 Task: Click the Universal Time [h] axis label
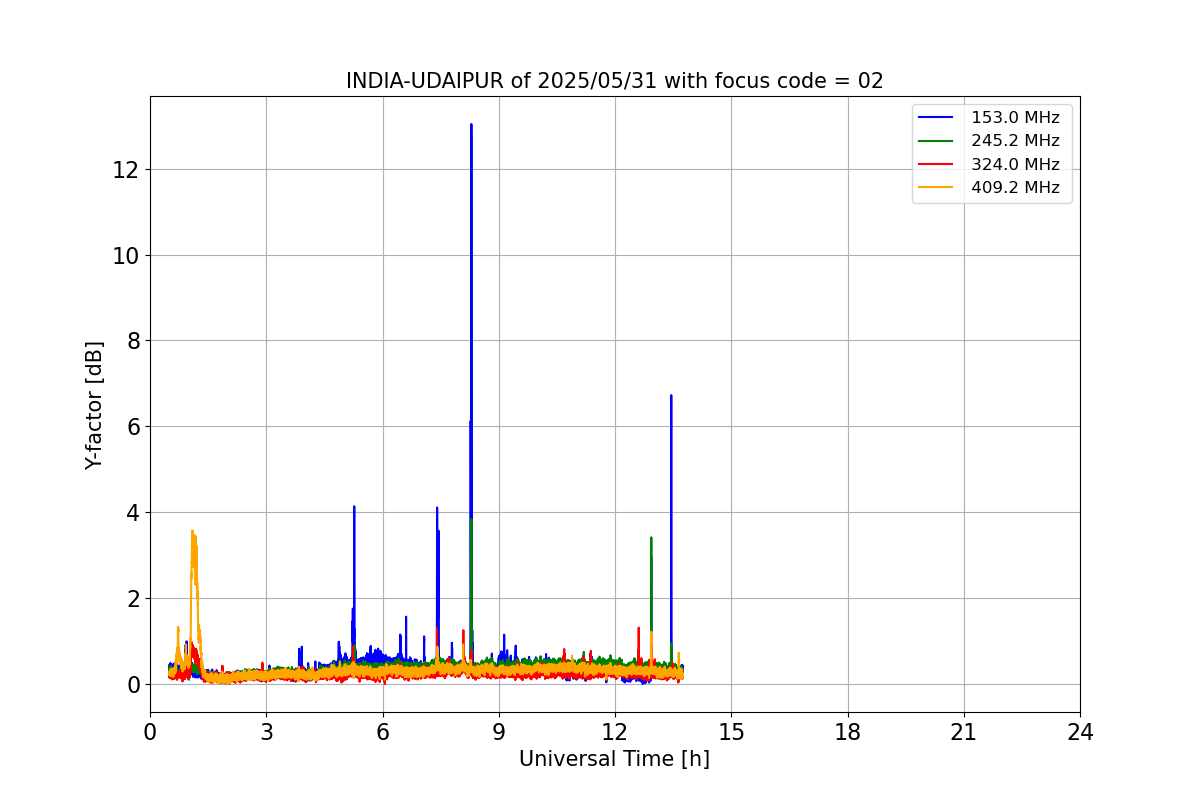614,759
